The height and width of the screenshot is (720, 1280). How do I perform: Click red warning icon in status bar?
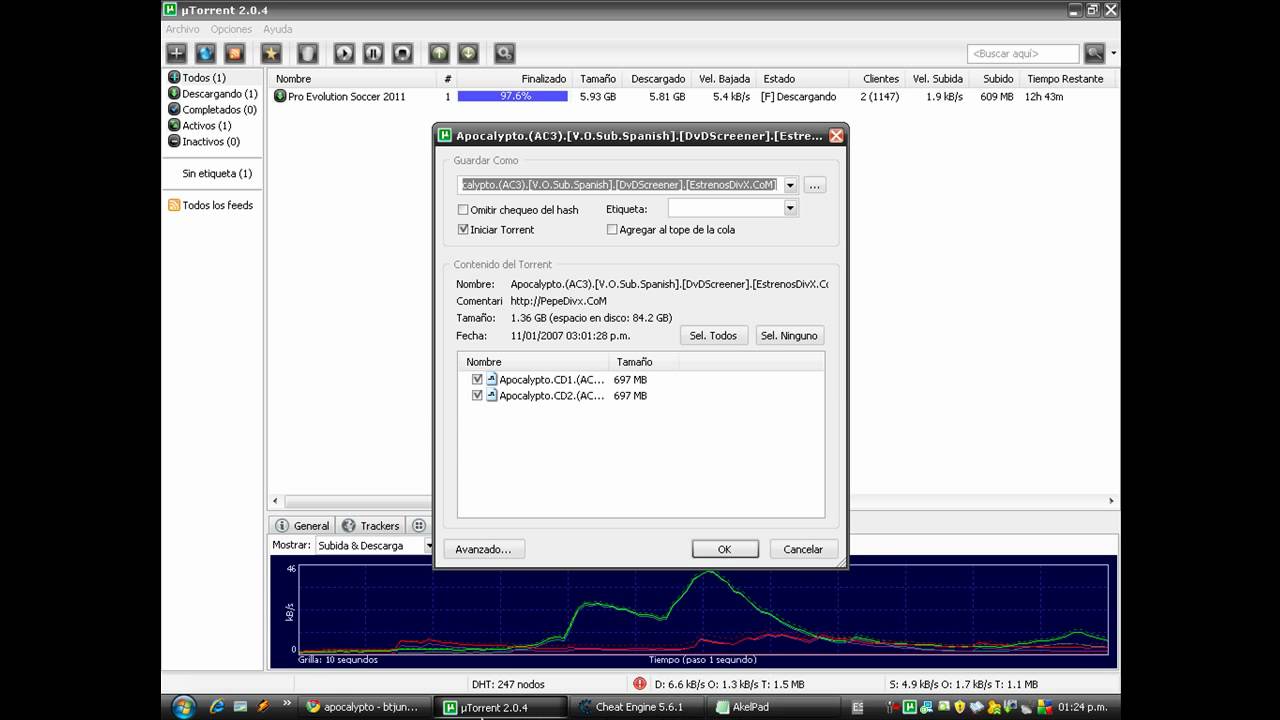(640, 684)
